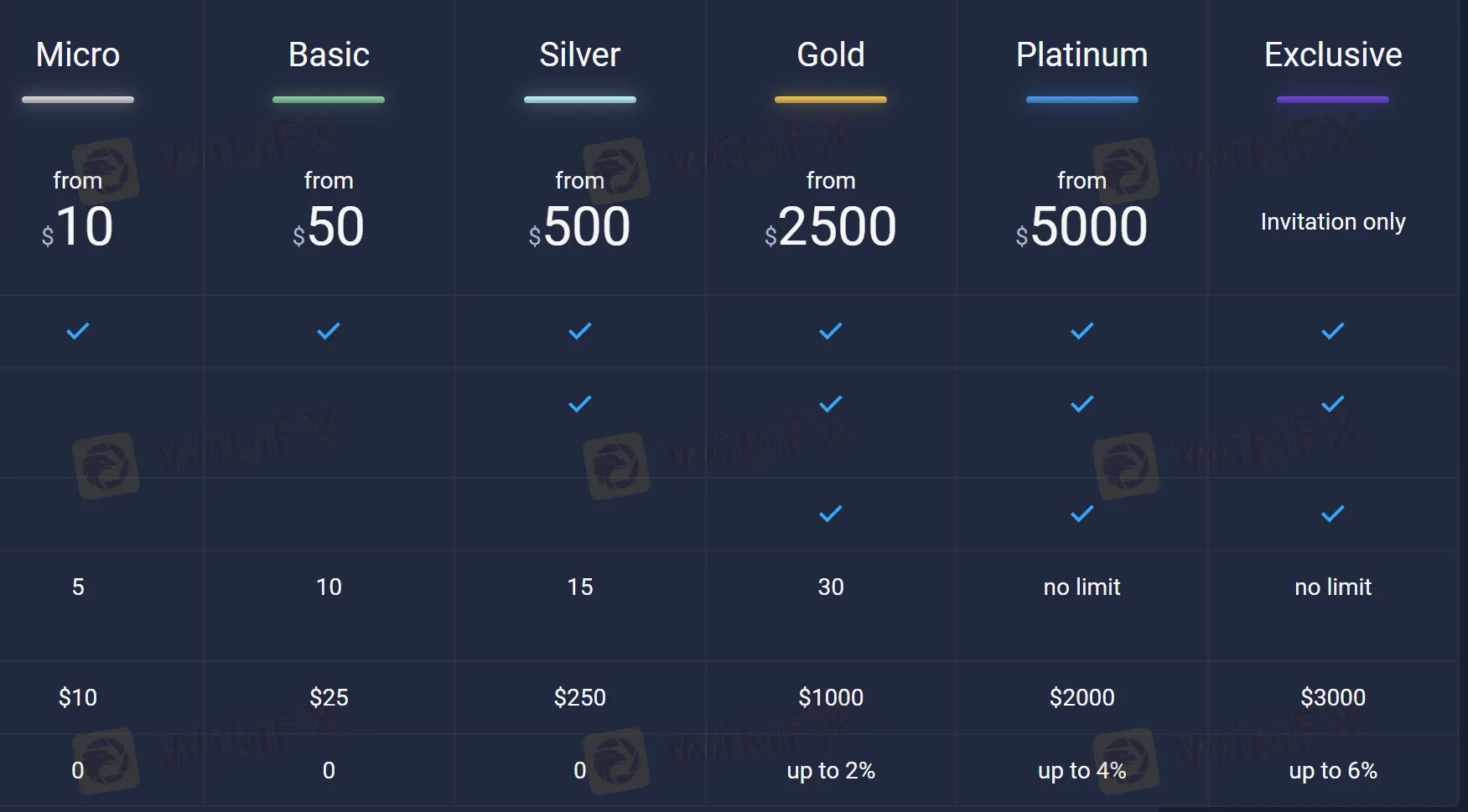This screenshot has width=1468, height=812.
Task: Click the '$2000' Platinum value
Action: (x=1082, y=697)
